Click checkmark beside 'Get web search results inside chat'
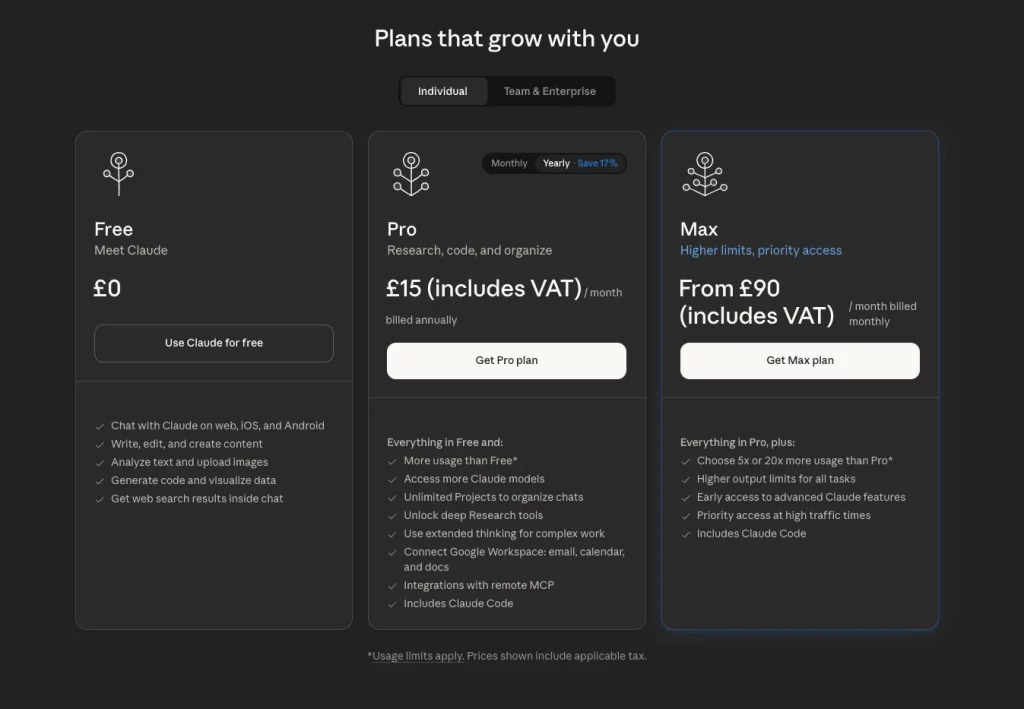The width and height of the screenshot is (1024, 709). (x=100, y=499)
